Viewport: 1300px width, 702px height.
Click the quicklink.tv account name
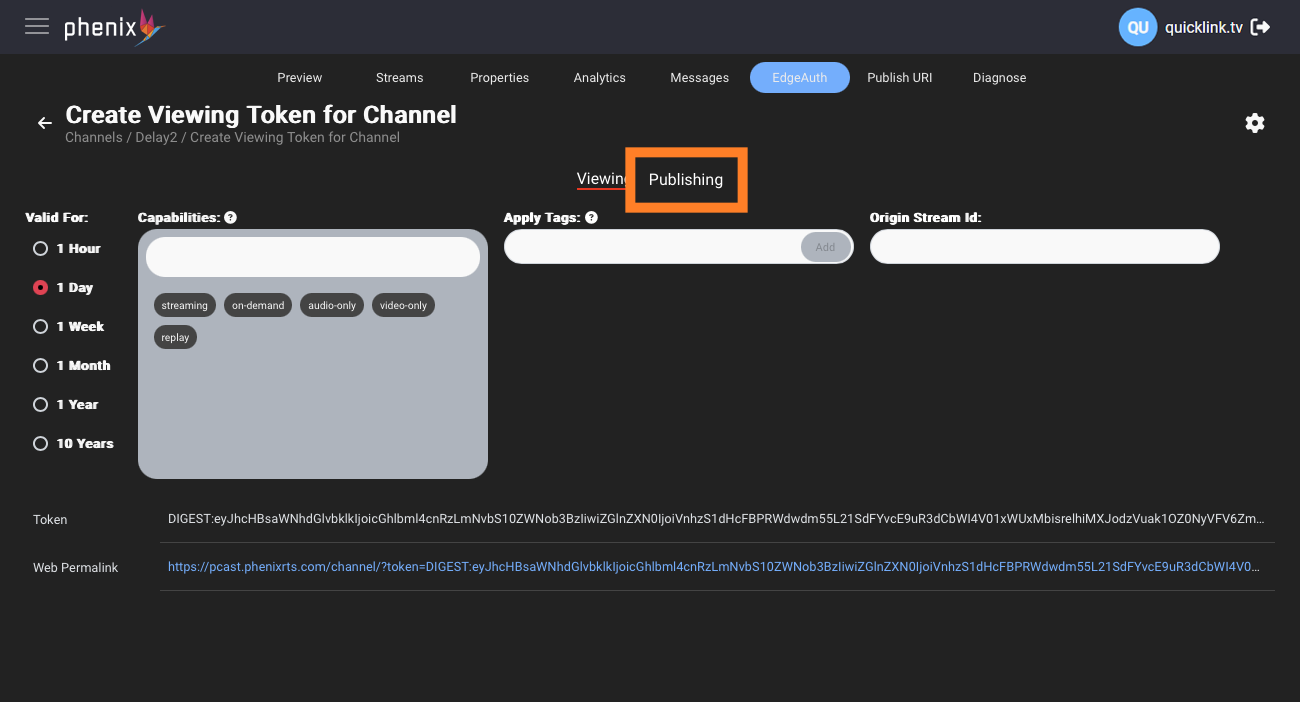1204,27
